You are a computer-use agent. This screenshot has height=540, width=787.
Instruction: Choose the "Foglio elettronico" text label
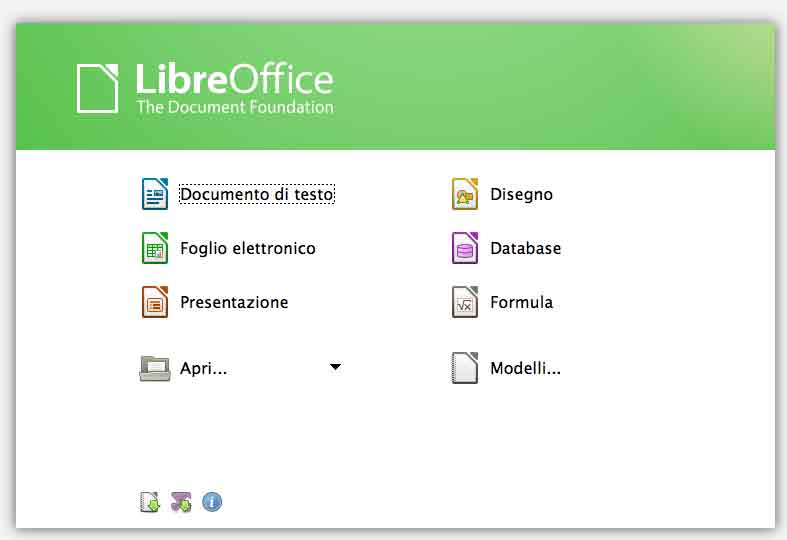click(248, 248)
